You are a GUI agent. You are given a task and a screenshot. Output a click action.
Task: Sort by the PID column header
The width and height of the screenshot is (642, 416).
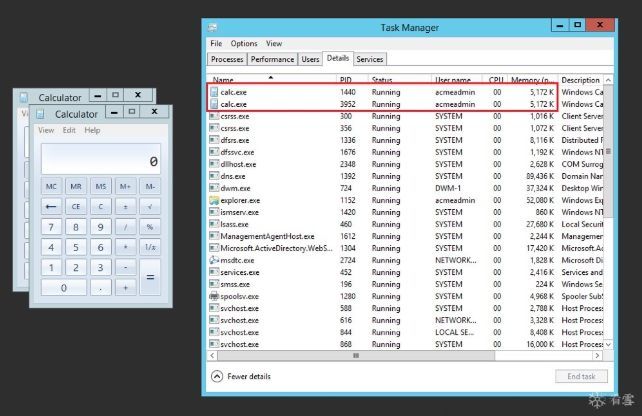pos(353,79)
